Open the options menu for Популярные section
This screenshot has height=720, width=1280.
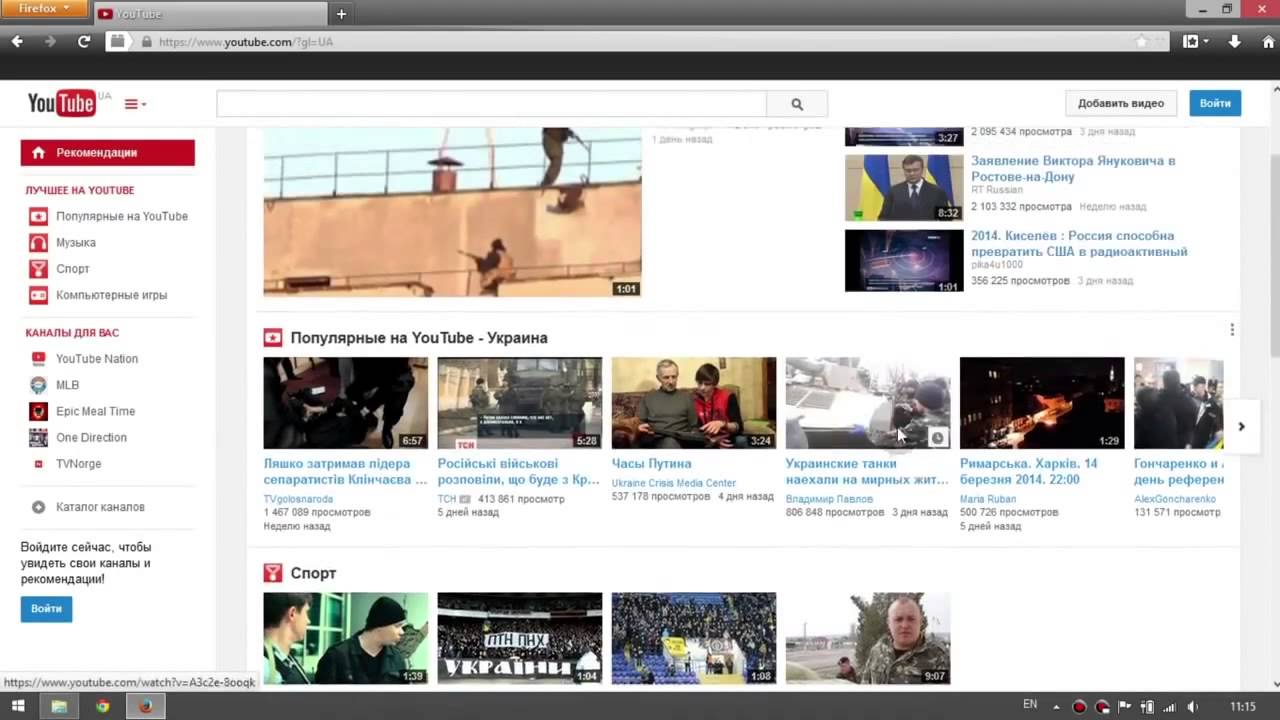tap(1232, 330)
